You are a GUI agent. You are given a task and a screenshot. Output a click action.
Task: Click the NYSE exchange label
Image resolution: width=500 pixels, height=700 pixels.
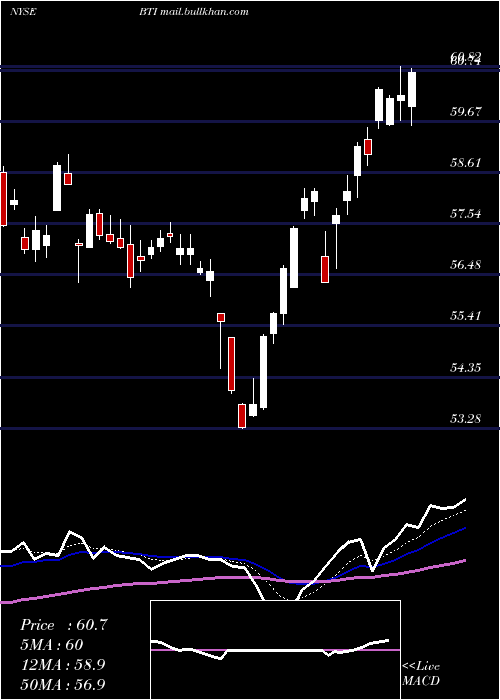tap(23, 12)
